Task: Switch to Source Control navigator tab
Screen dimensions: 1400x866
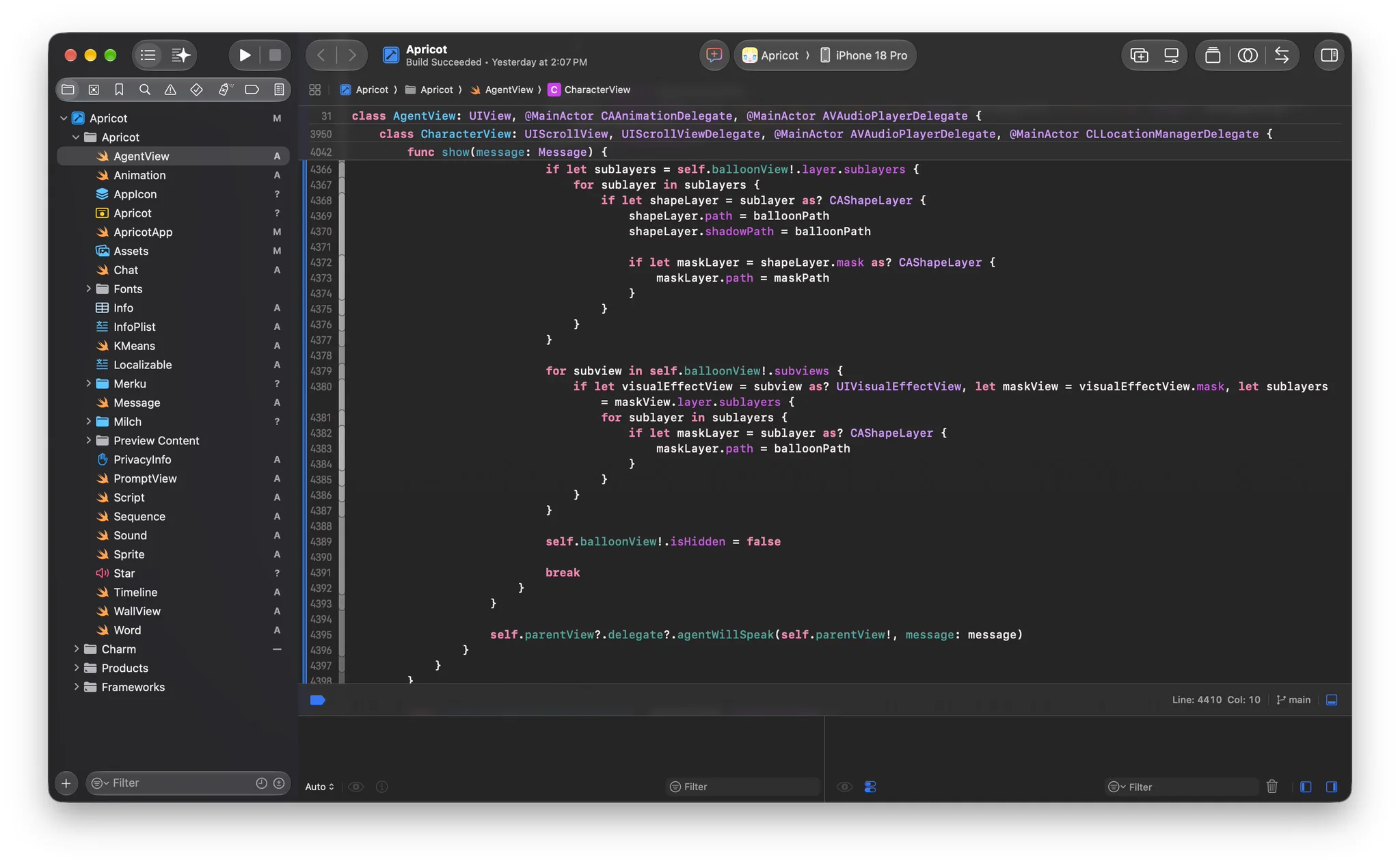Action: coord(94,90)
